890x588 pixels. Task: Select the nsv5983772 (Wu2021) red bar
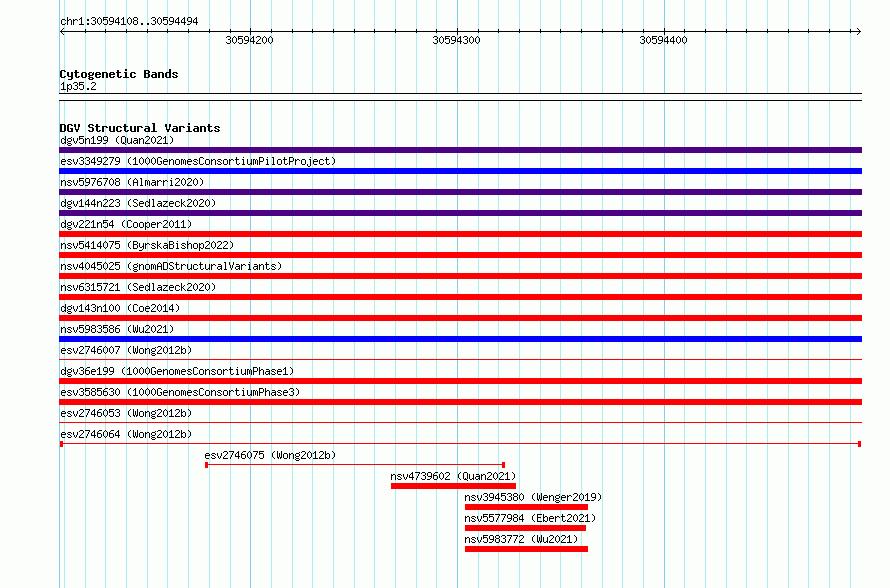click(526, 549)
